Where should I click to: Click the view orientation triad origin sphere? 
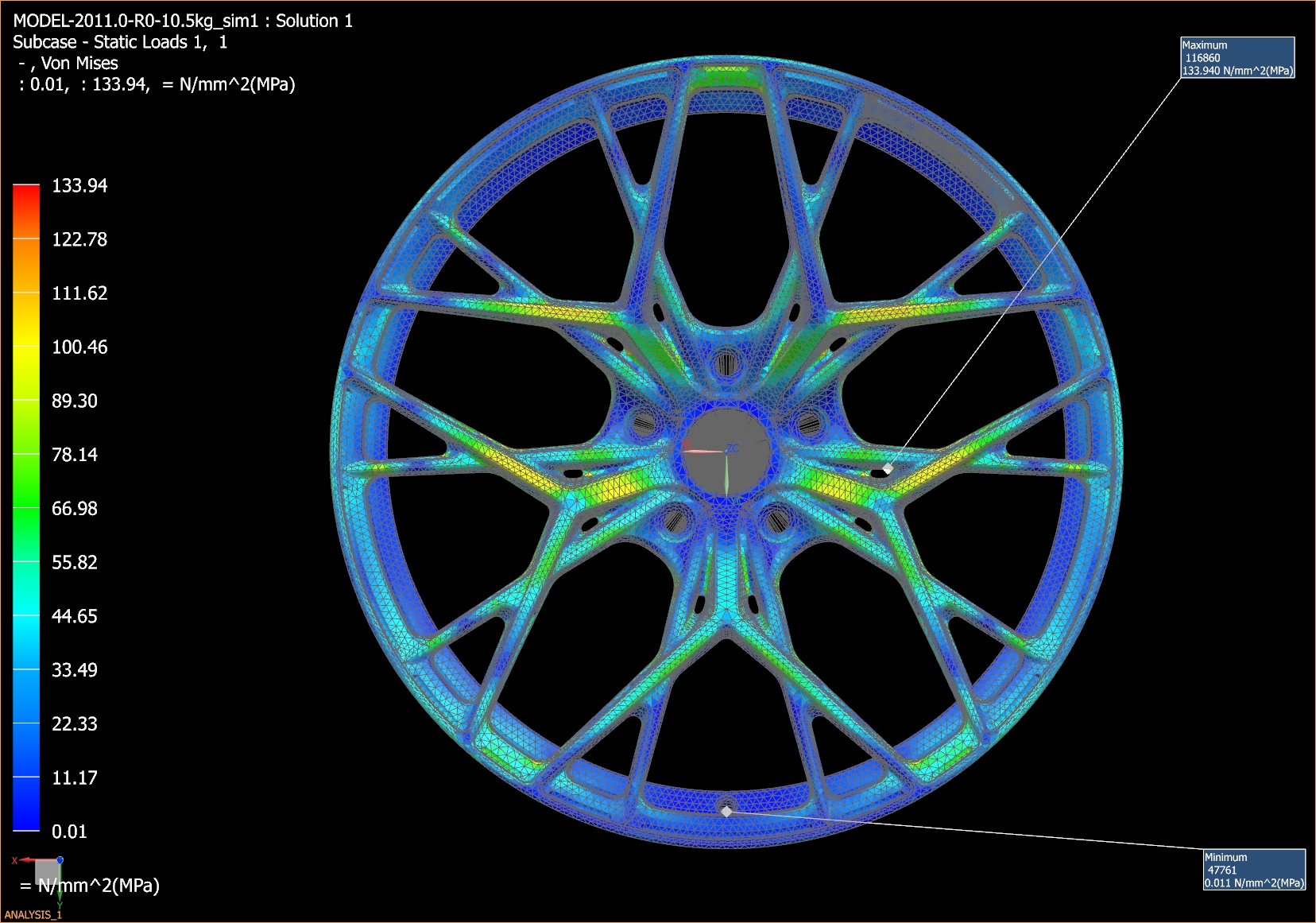point(60,860)
